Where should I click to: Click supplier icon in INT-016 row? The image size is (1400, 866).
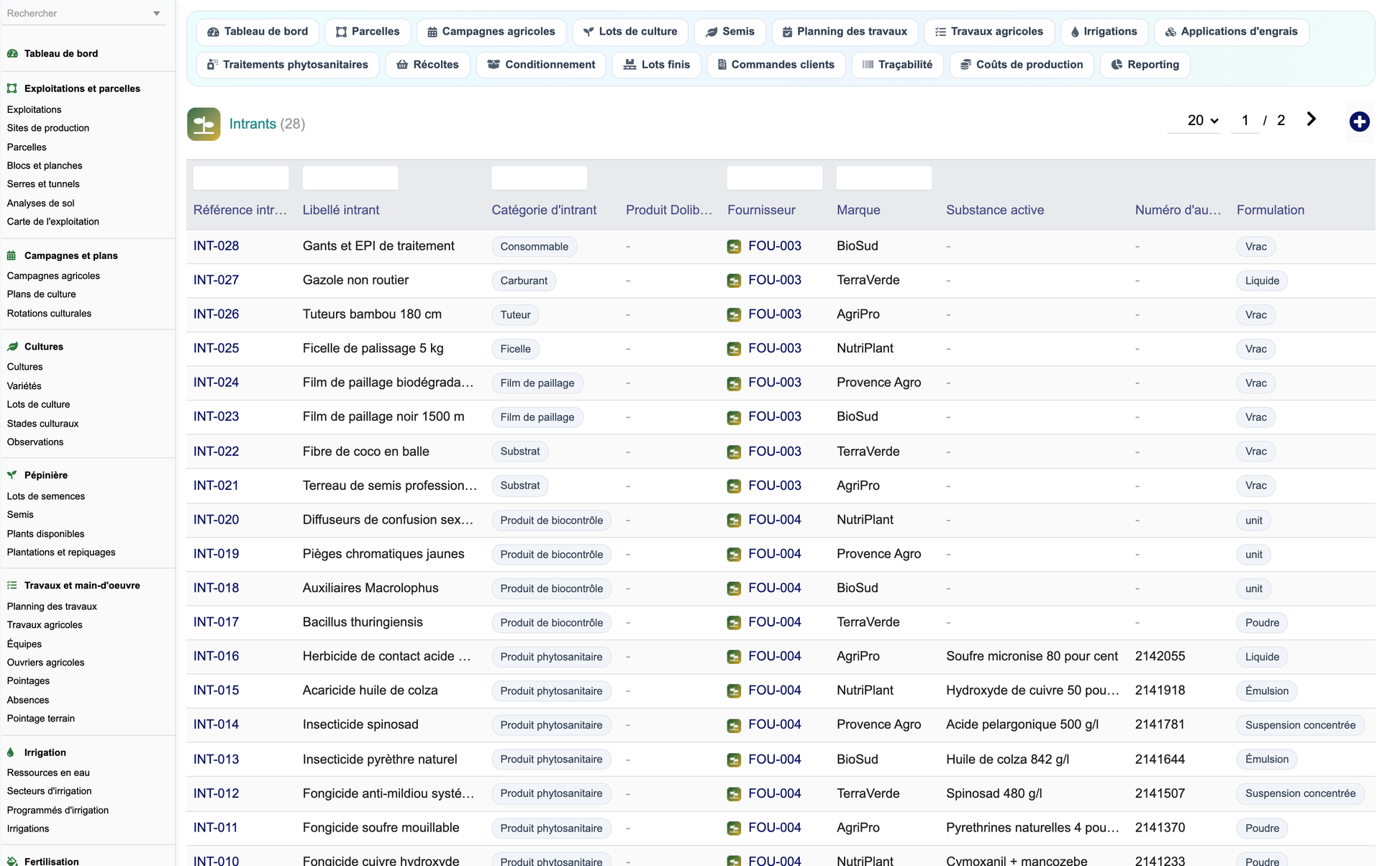tap(734, 657)
